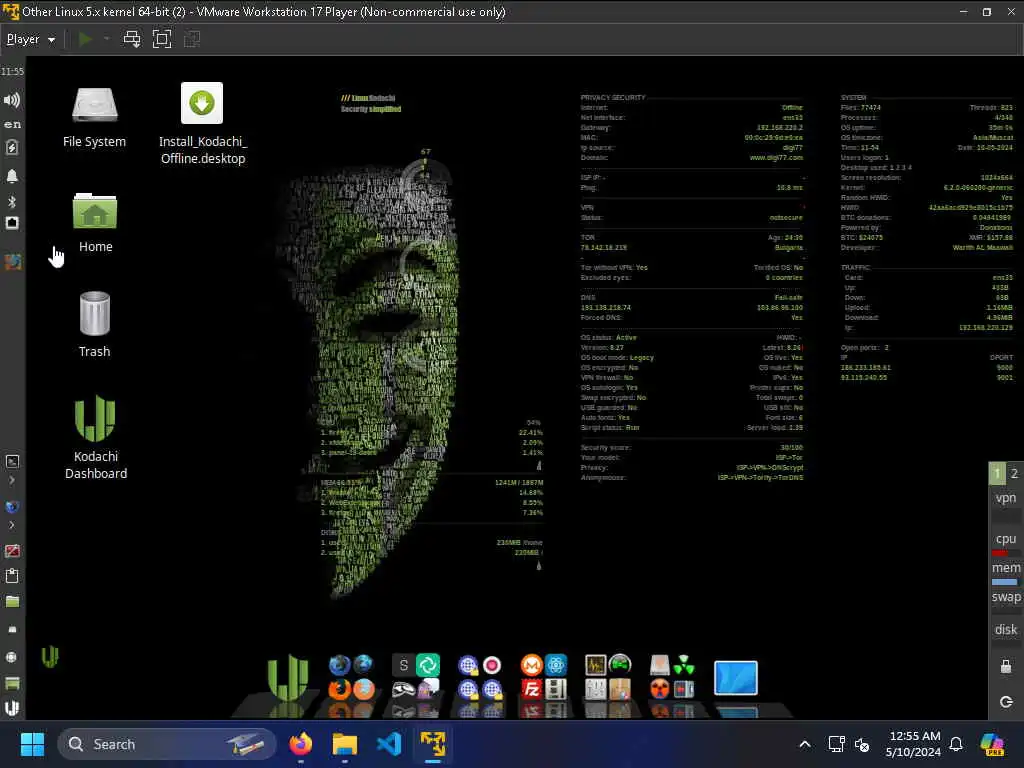The height and width of the screenshot is (768, 1024).
Task: Click the mem monitor on right panel
Action: point(1006,573)
